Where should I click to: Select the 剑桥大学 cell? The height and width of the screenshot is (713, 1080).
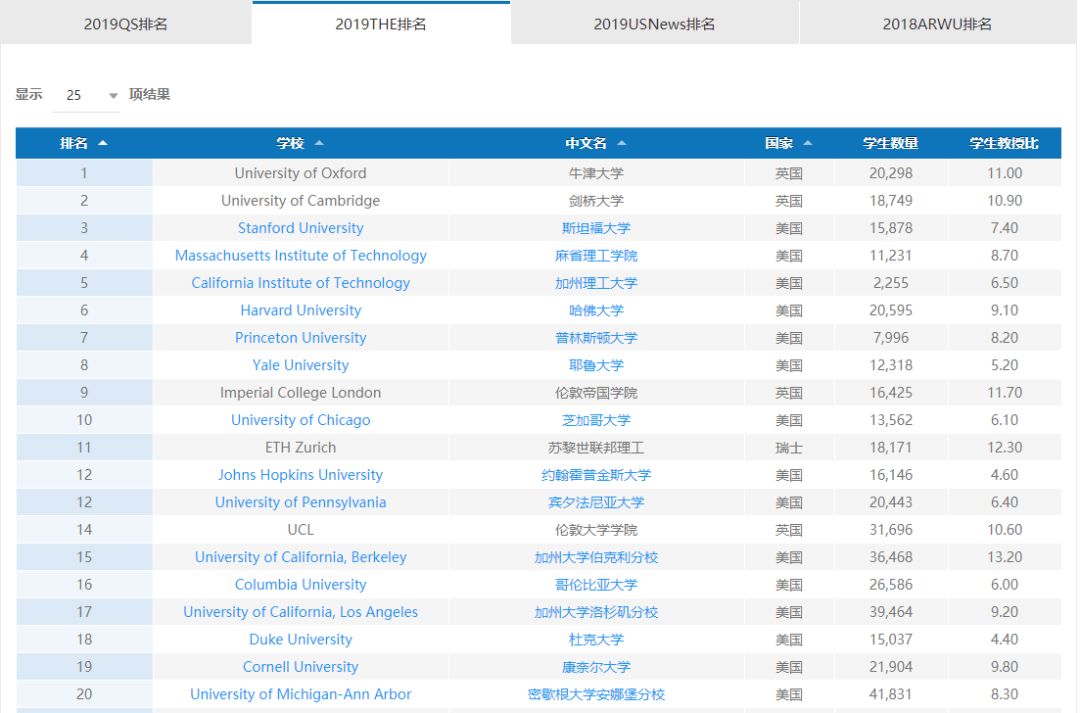[596, 200]
